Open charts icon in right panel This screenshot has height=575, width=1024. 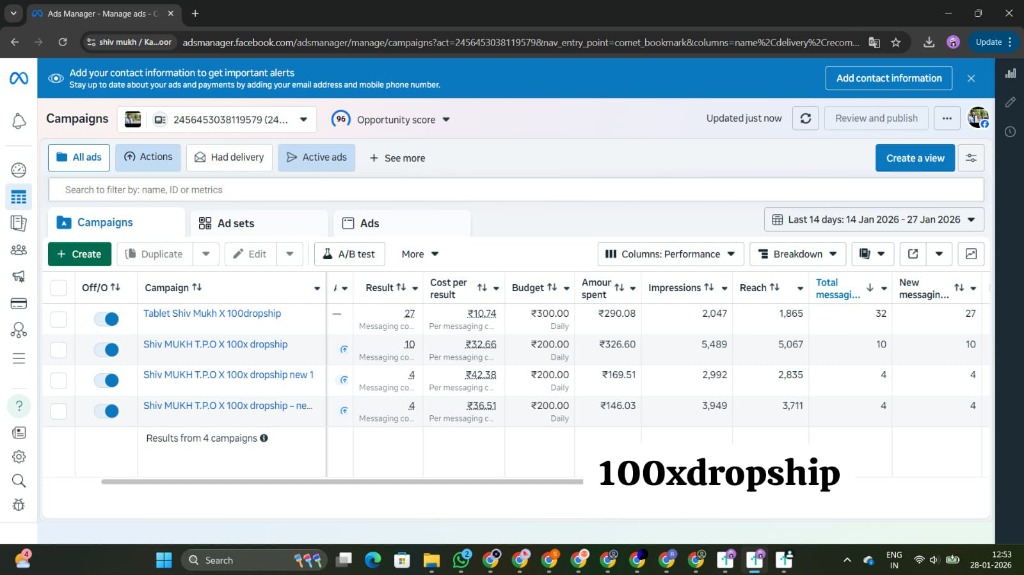tap(1010, 73)
